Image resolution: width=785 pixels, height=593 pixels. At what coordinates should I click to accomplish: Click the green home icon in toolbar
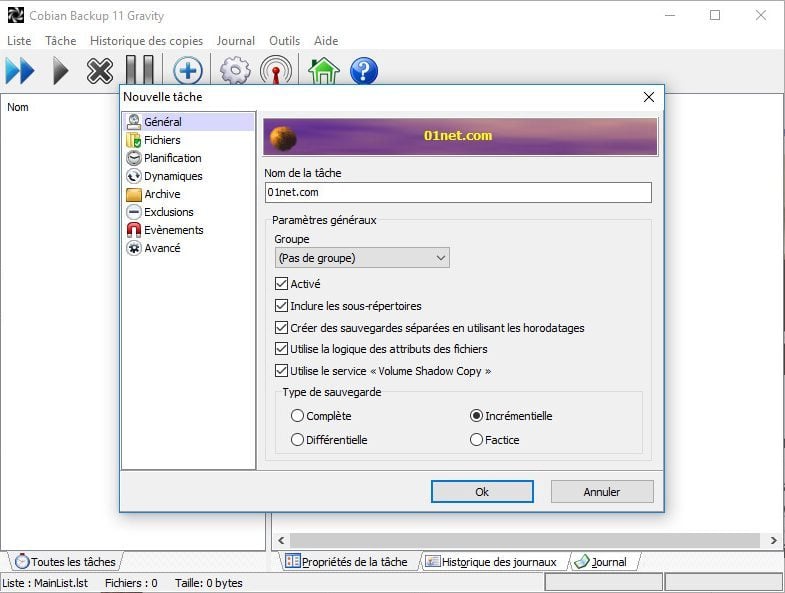(323, 71)
